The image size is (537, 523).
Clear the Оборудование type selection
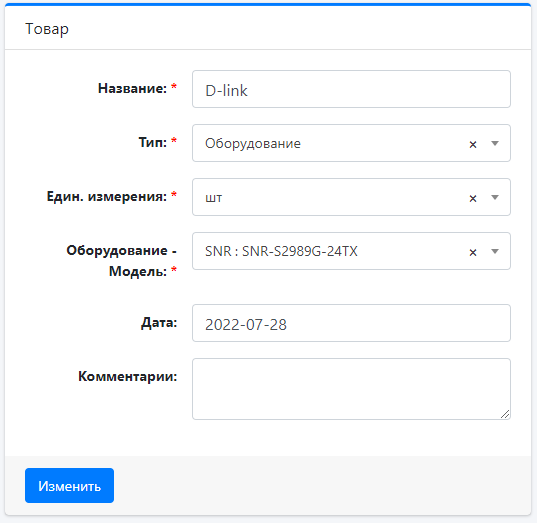click(473, 145)
